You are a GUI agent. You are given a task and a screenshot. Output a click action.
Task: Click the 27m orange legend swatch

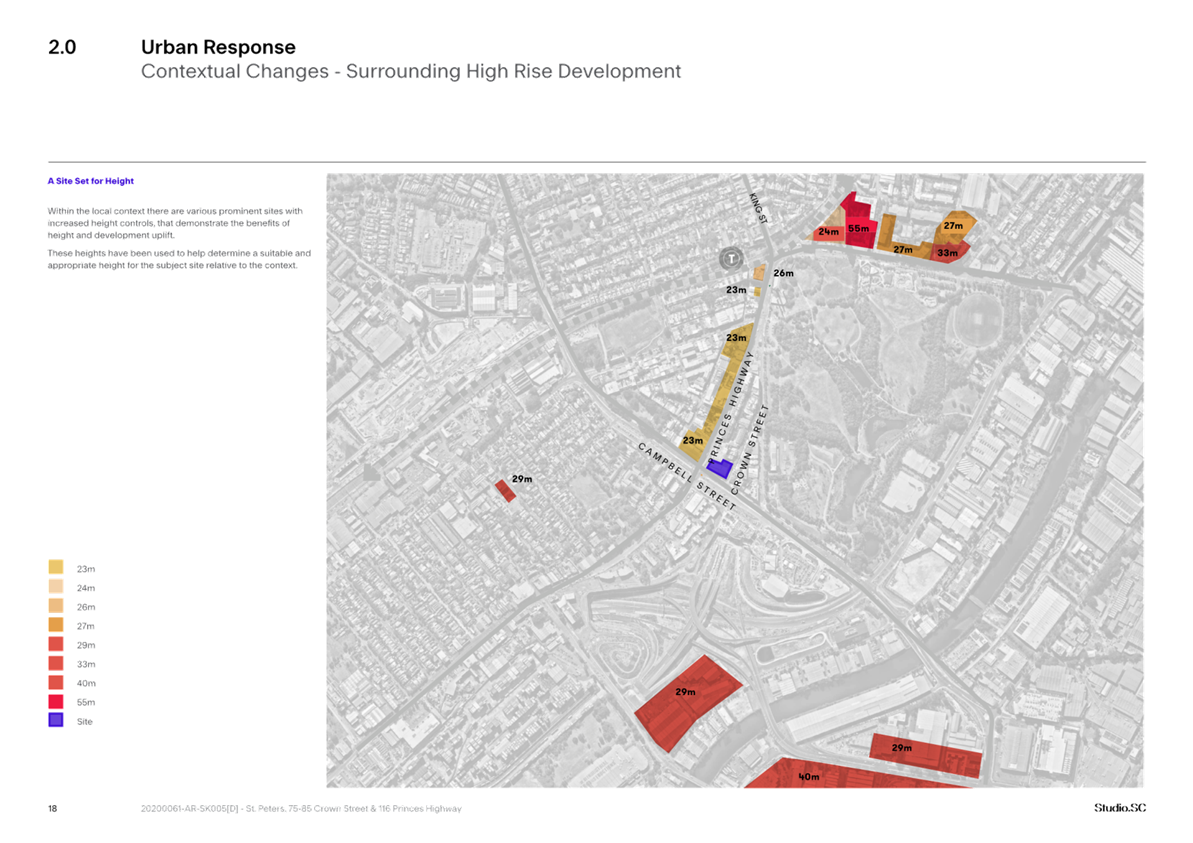[56, 625]
